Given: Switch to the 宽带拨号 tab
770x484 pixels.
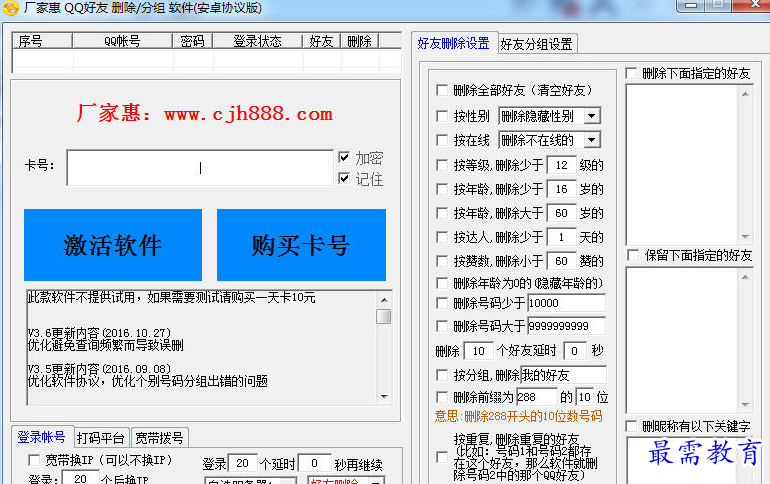Looking at the screenshot, I should 160,437.
